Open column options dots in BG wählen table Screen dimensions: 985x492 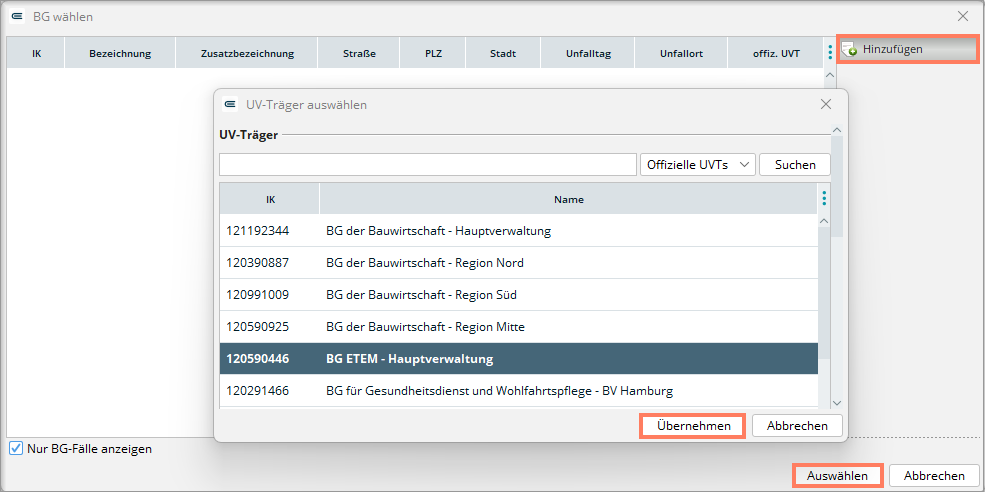click(830, 53)
